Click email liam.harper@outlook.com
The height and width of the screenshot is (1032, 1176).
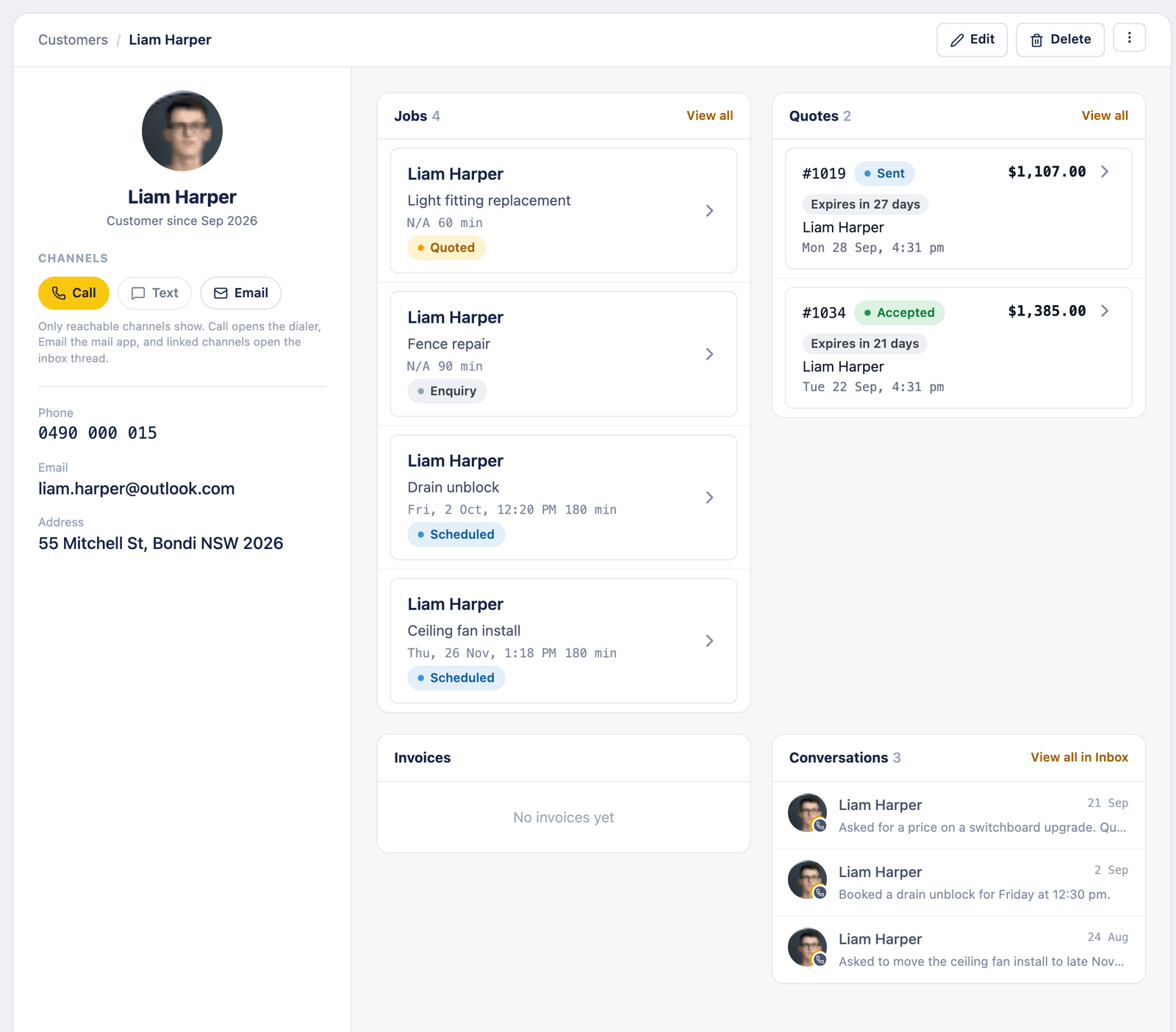click(137, 489)
